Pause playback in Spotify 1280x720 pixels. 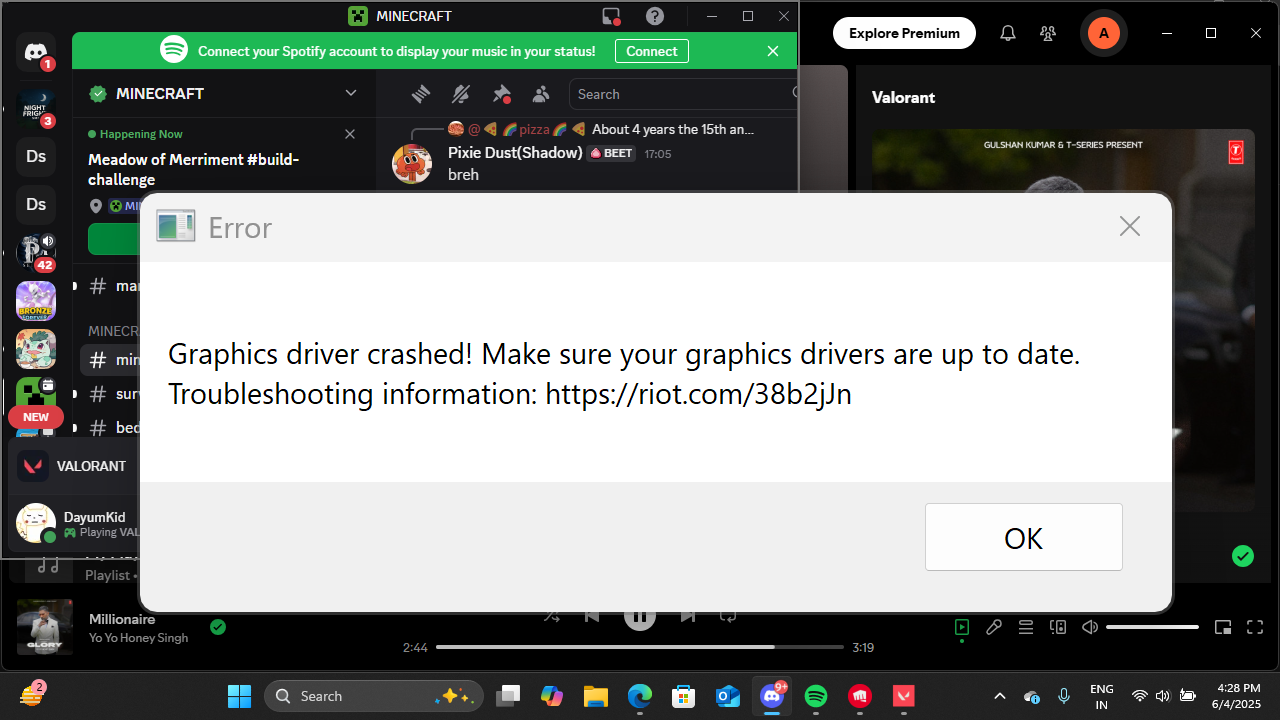click(x=640, y=615)
